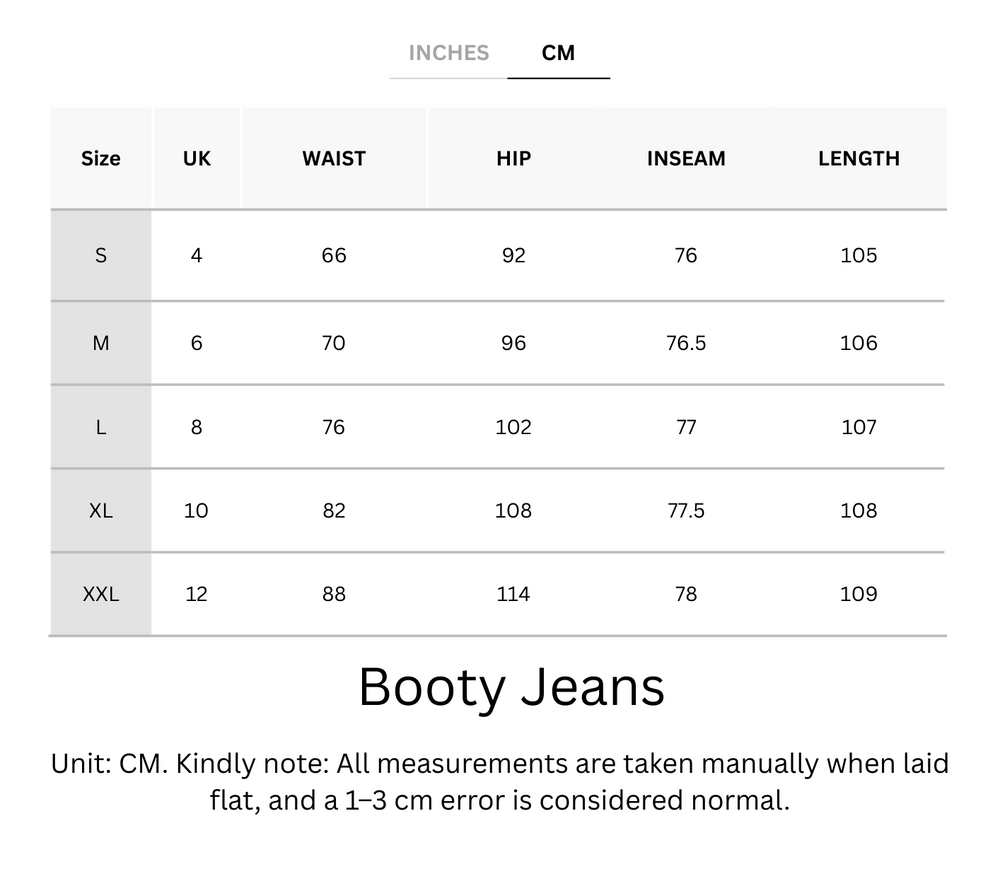Select the S size row label

(100, 255)
